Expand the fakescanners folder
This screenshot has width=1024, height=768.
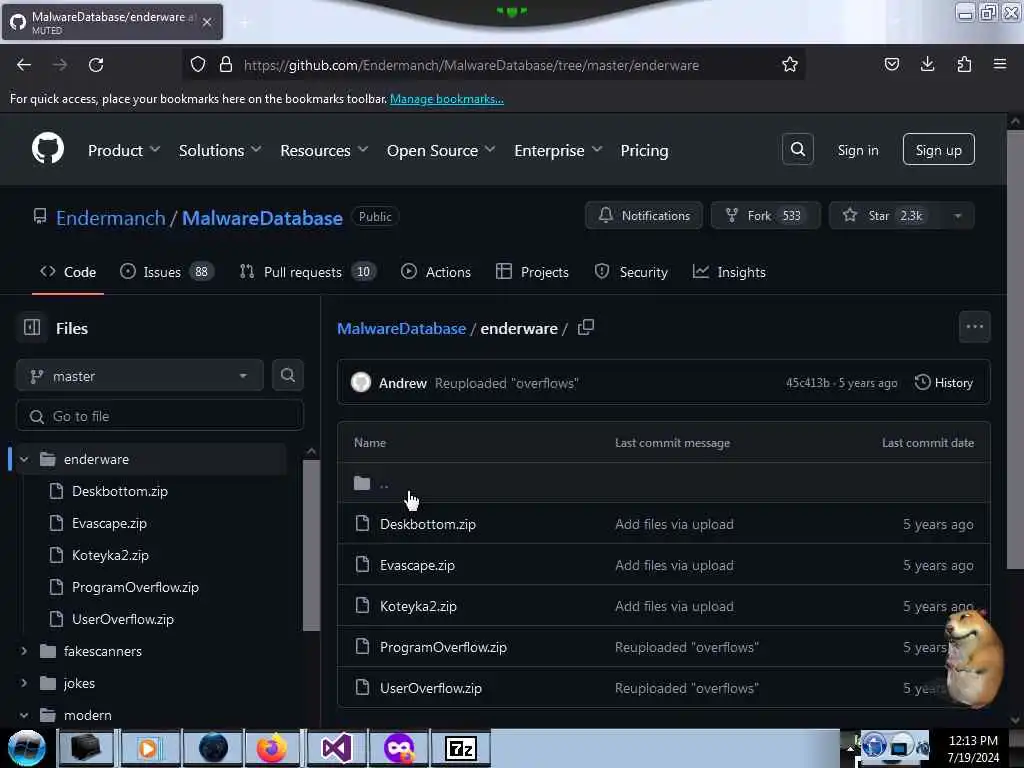pos(24,651)
